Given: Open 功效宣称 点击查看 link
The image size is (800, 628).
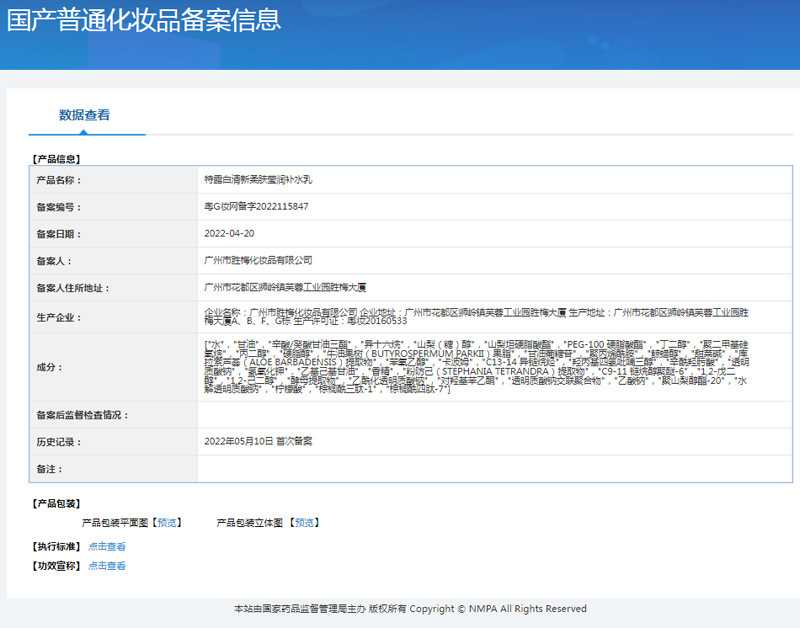Looking at the screenshot, I should click(x=107, y=566).
